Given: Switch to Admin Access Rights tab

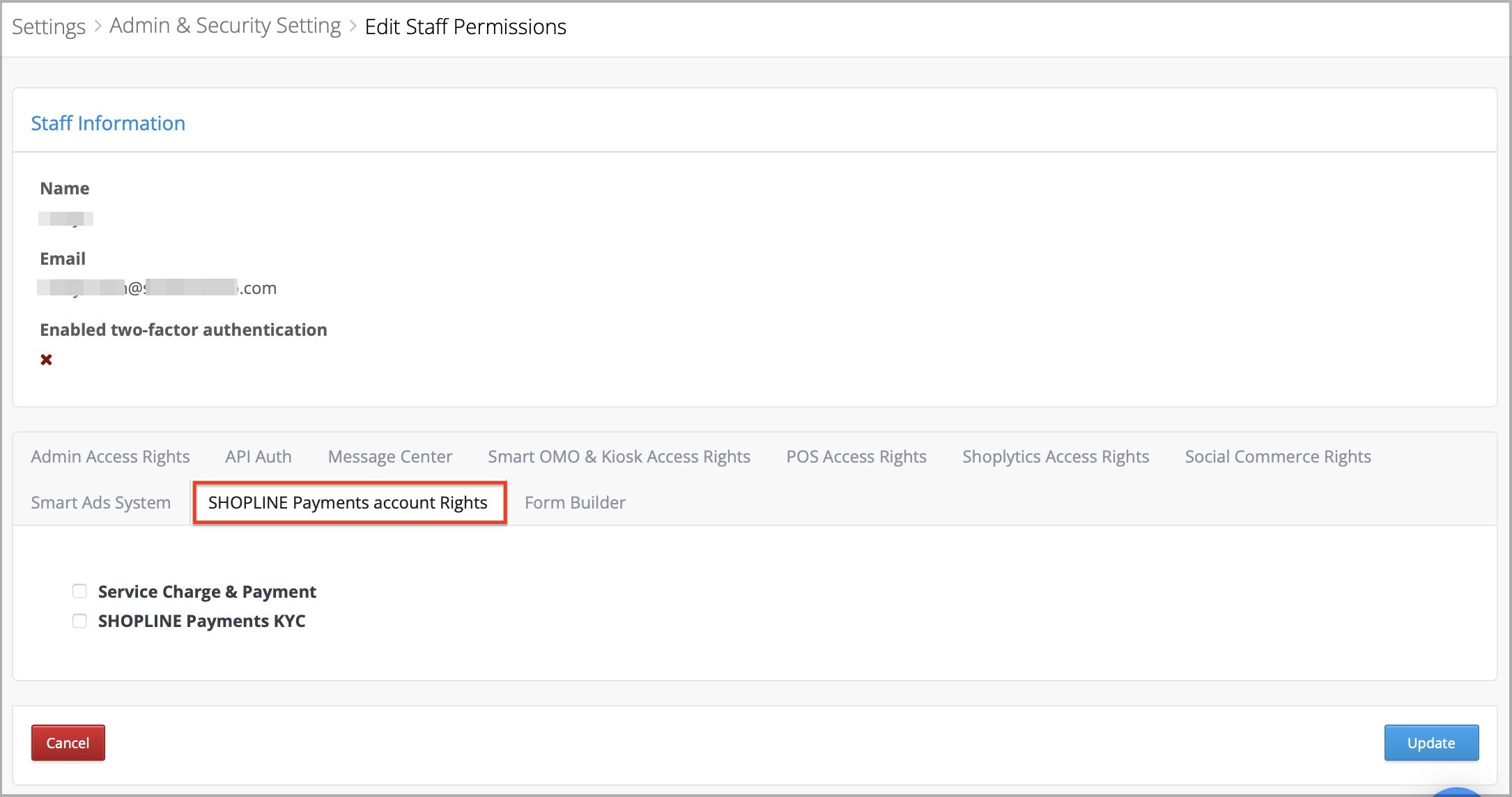Looking at the screenshot, I should pyautogui.click(x=110, y=456).
